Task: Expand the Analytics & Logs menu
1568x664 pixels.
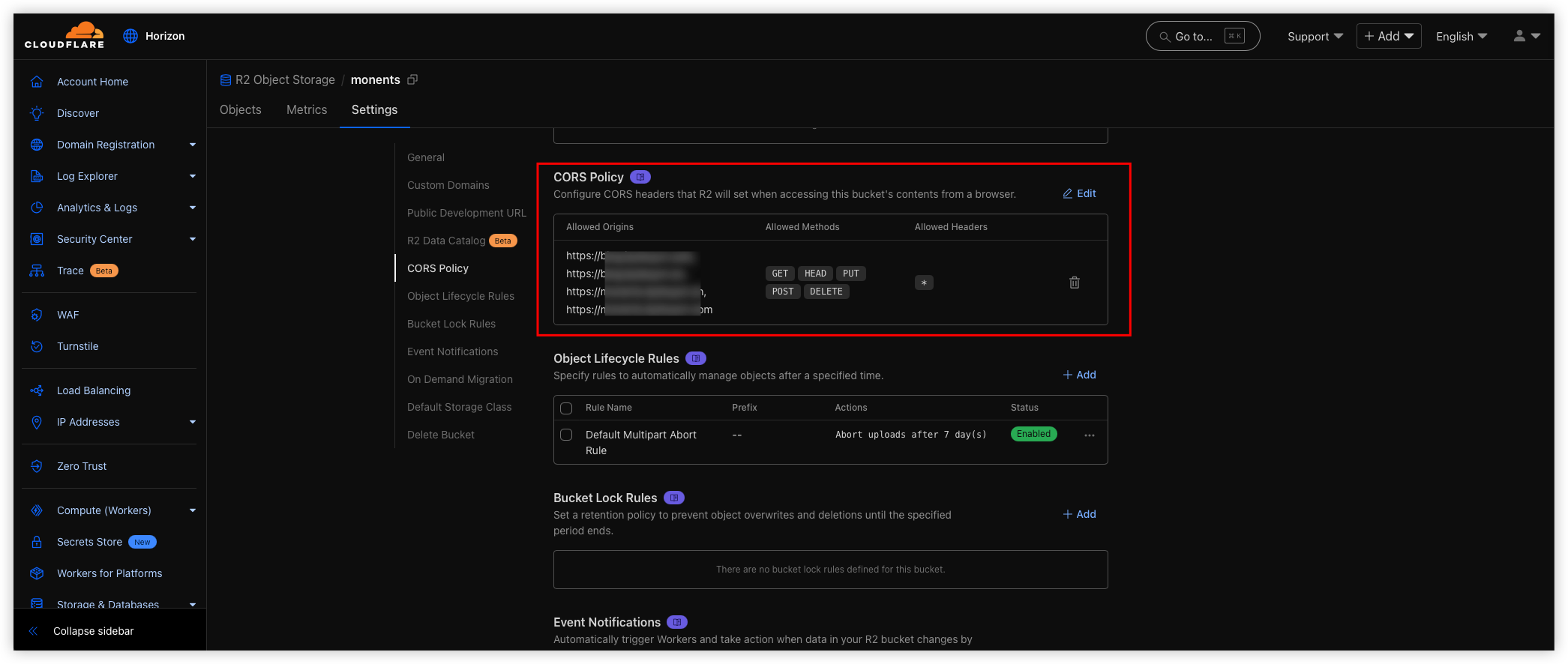Action: point(193,208)
